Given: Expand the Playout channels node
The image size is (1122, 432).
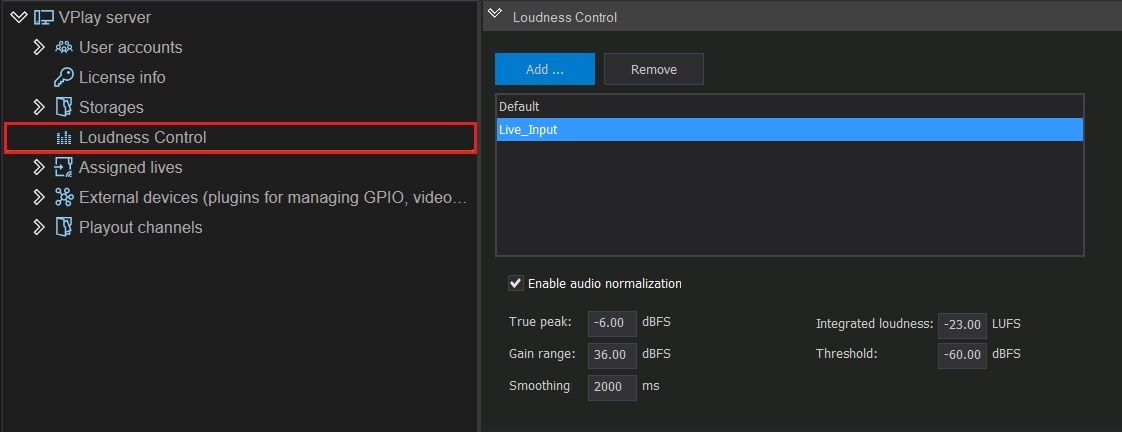Looking at the screenshot, I should 39,227.
